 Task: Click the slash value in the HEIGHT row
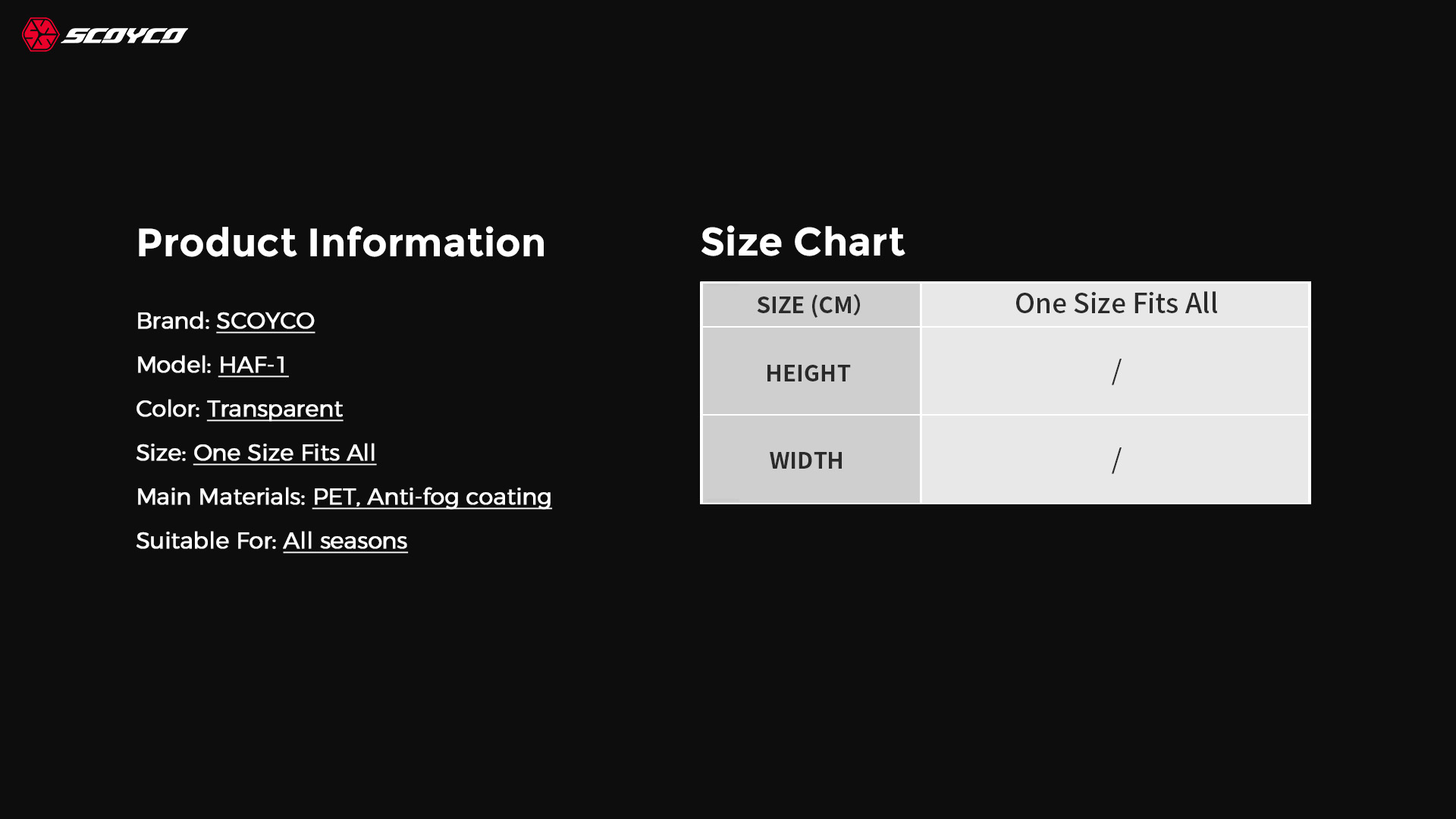pyautogui.click(x=1116, y=372)
